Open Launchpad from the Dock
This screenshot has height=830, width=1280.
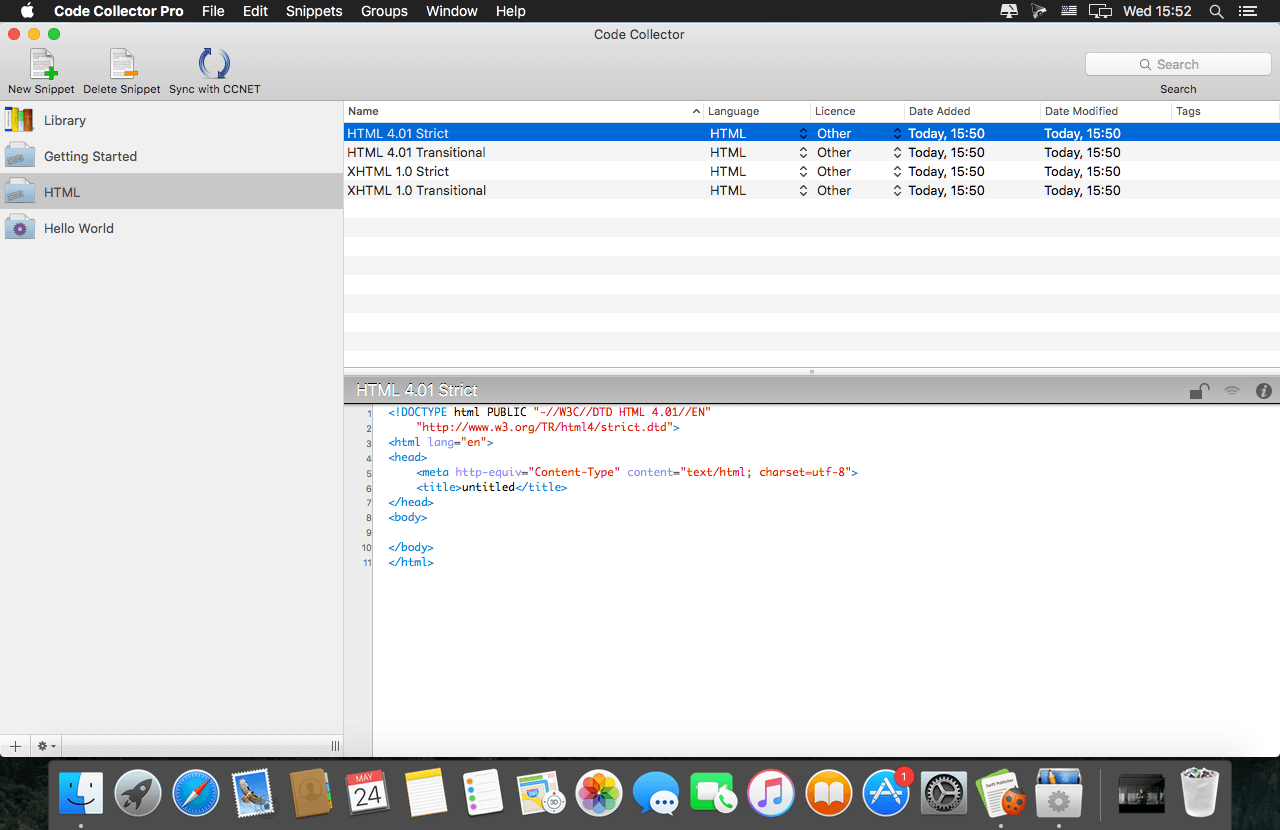pyautogui.click(x=138, y=794)
